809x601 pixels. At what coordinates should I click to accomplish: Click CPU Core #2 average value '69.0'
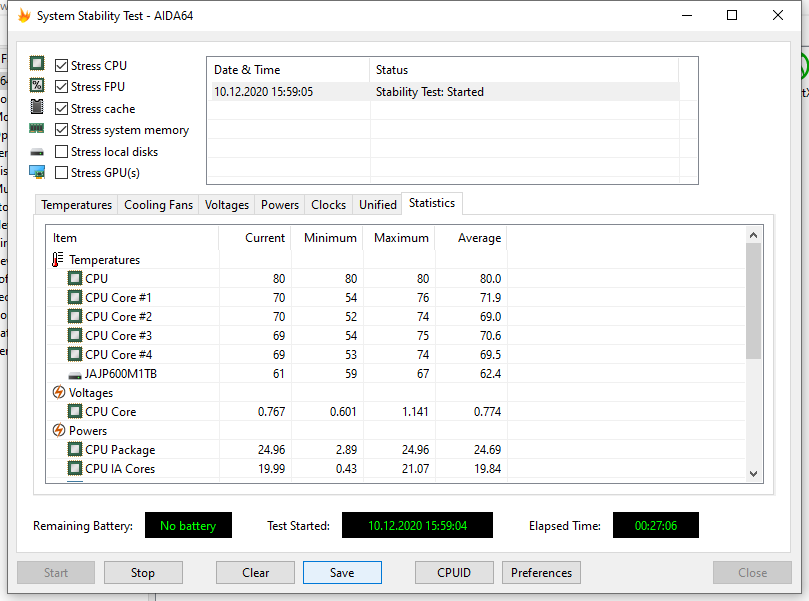[490, 317]
